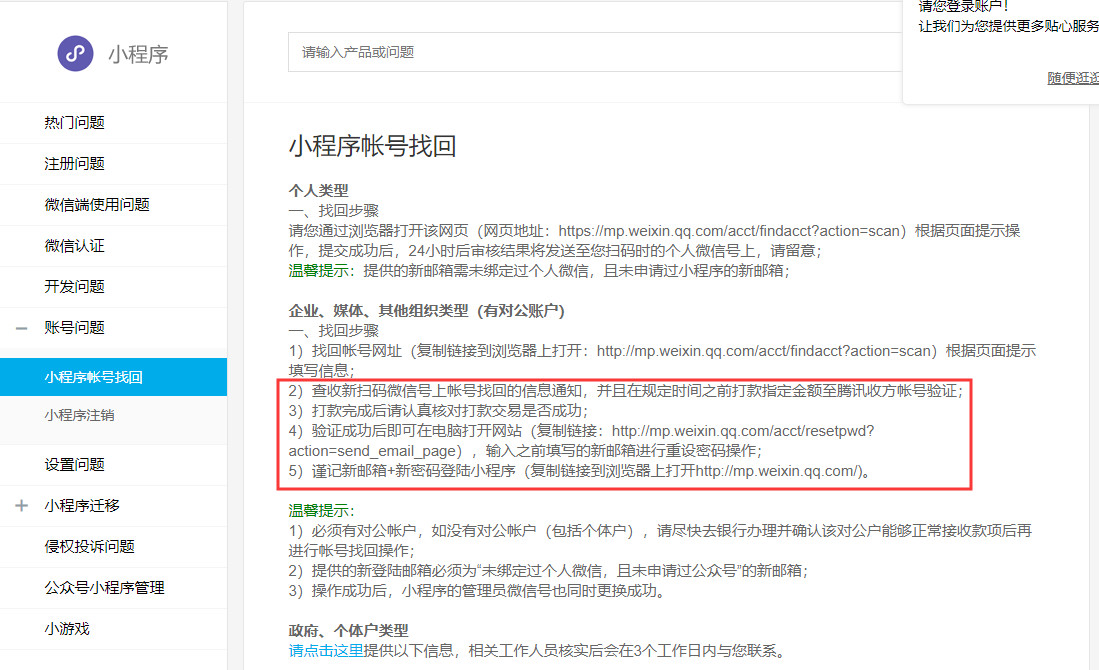Select 微信端使用问题 in the sidebar
Image resolution: width=1099 pixels, height=670 pixels.
[97, 205]
